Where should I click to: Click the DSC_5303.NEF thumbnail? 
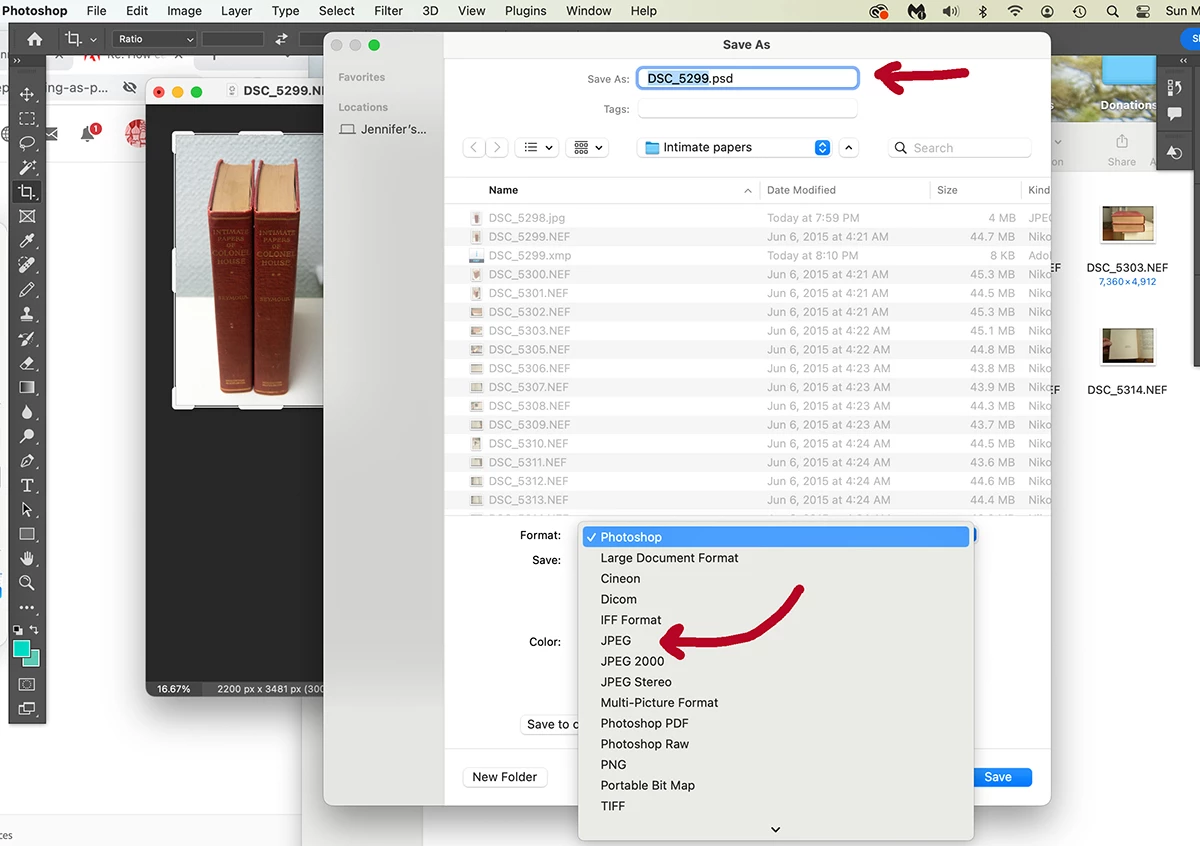[1127, 225]
